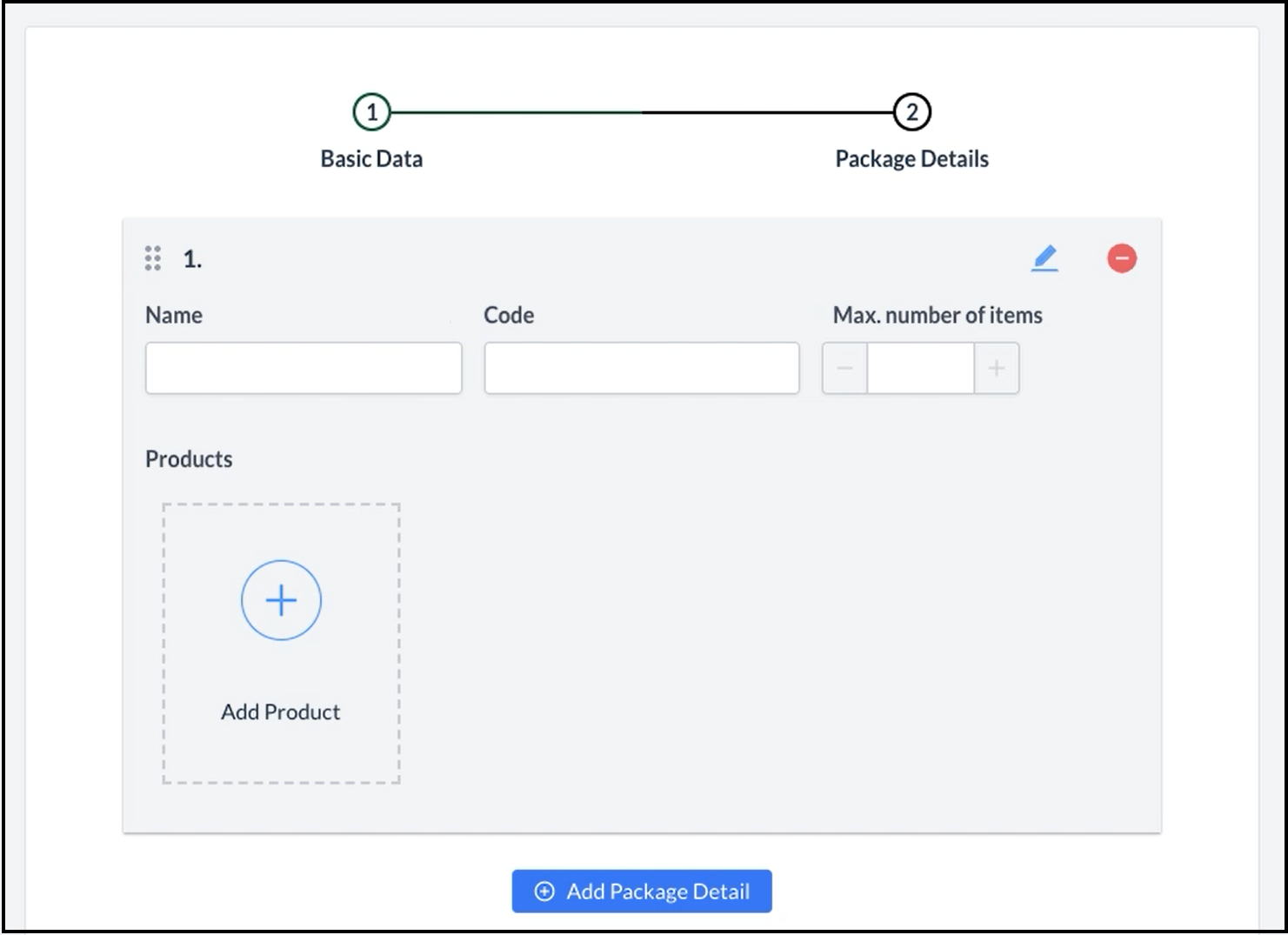
Task: Select the package number 1. label
Action: pyautogui.click(x=192, y=259)
